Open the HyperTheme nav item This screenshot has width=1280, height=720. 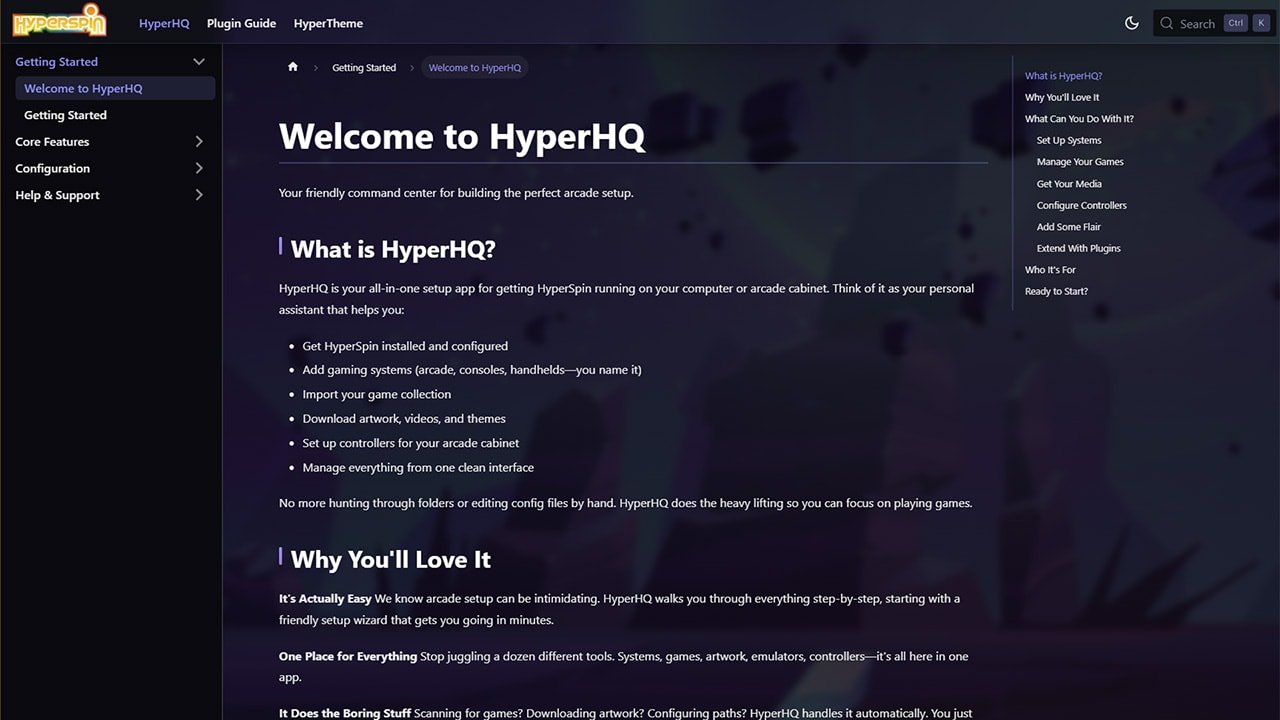pos(328,23)
